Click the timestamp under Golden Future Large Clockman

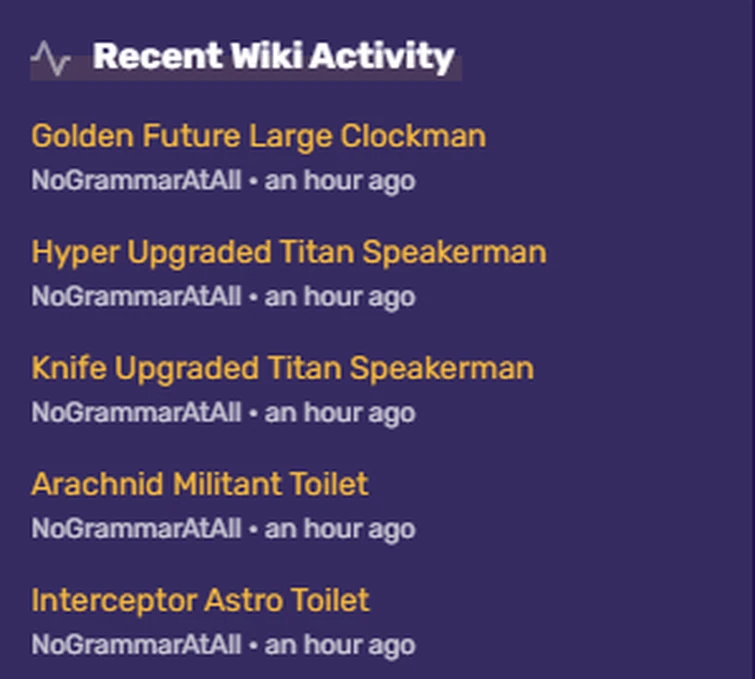click(x=339, y=181)
